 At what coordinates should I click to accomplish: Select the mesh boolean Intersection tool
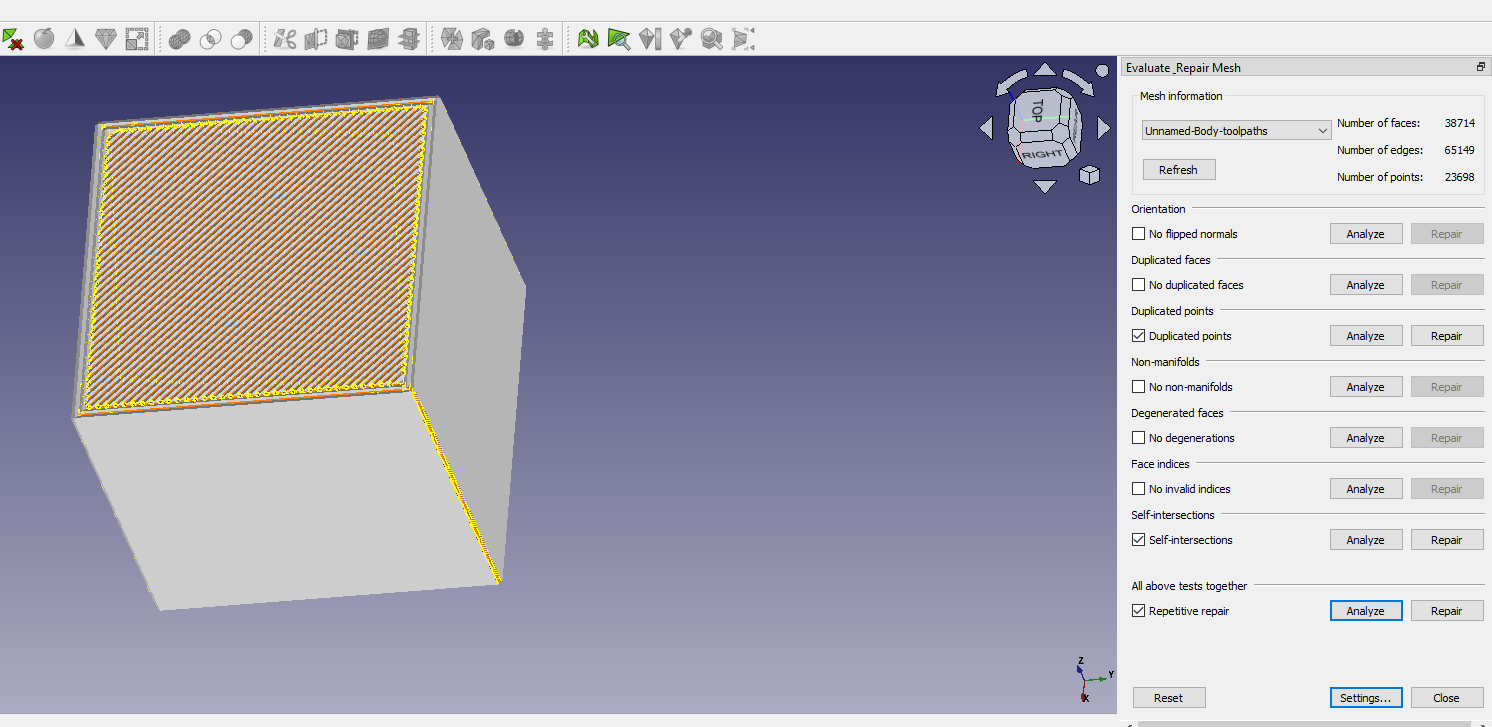209,39
